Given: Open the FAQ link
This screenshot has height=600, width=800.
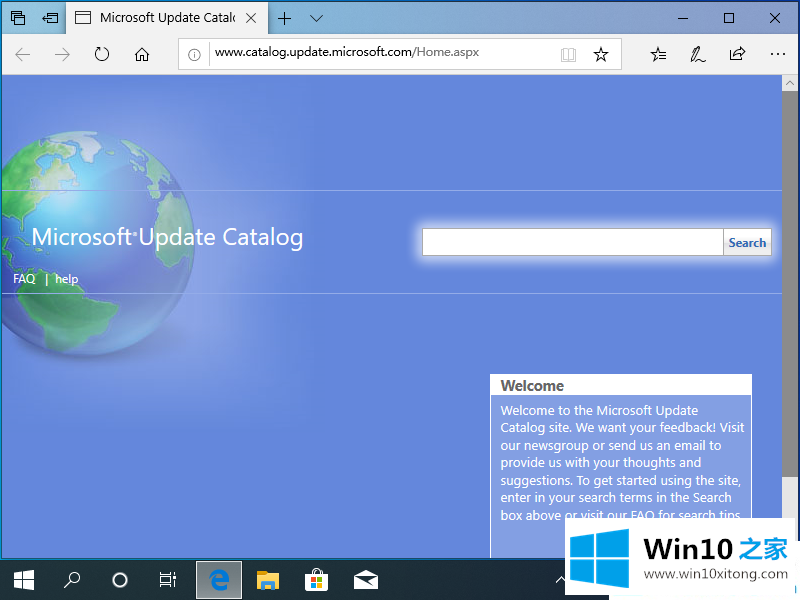Looking at the screenshot, I should click(x=24, y=279).
